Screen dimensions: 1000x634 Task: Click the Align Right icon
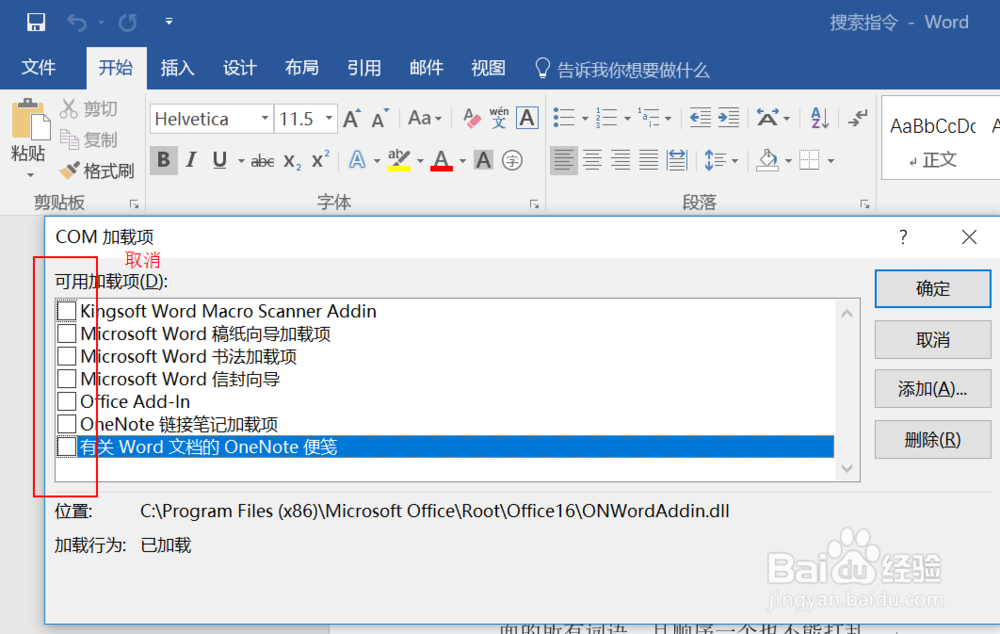point(621,160)
